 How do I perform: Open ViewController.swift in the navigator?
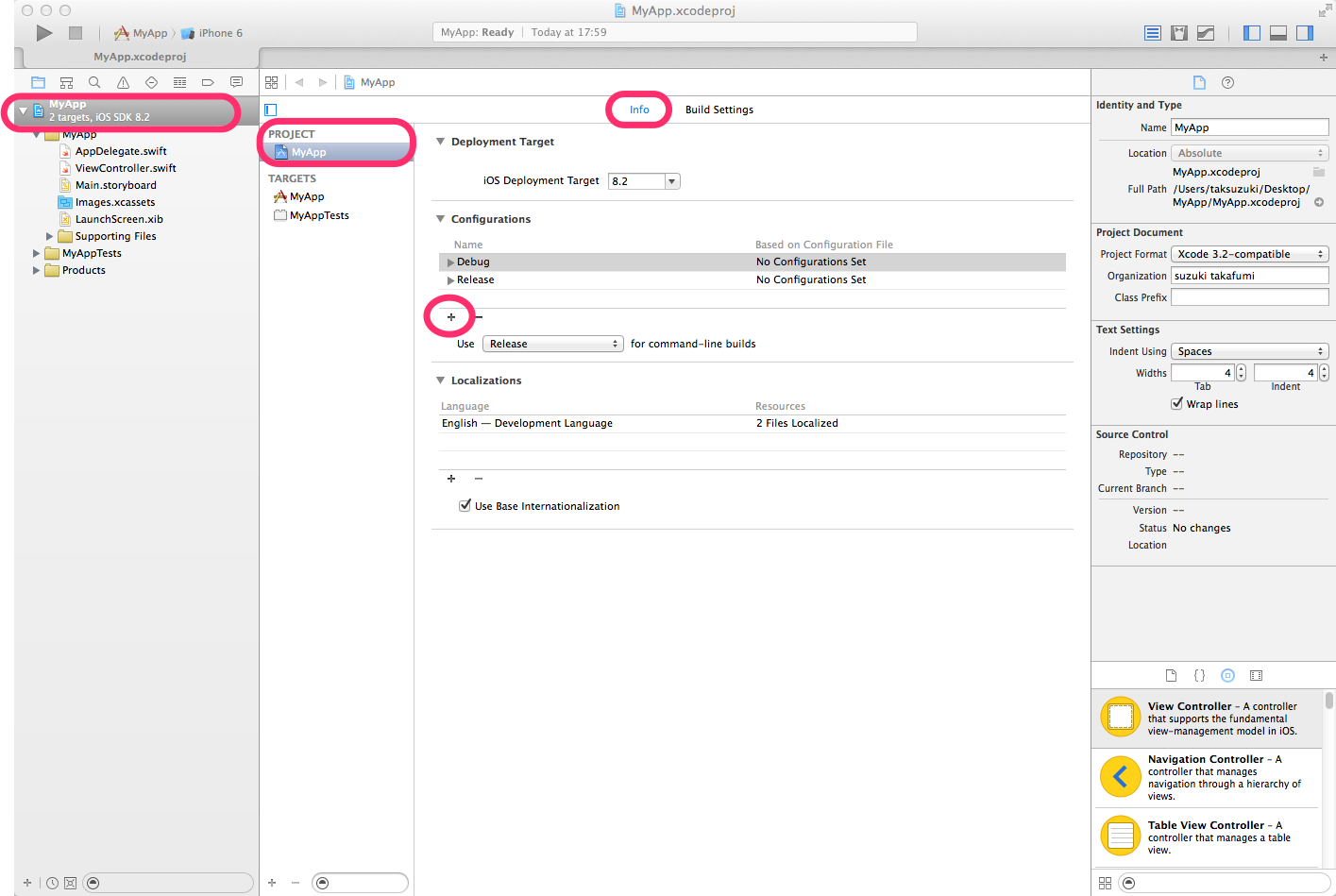click(x=126, y=168)
